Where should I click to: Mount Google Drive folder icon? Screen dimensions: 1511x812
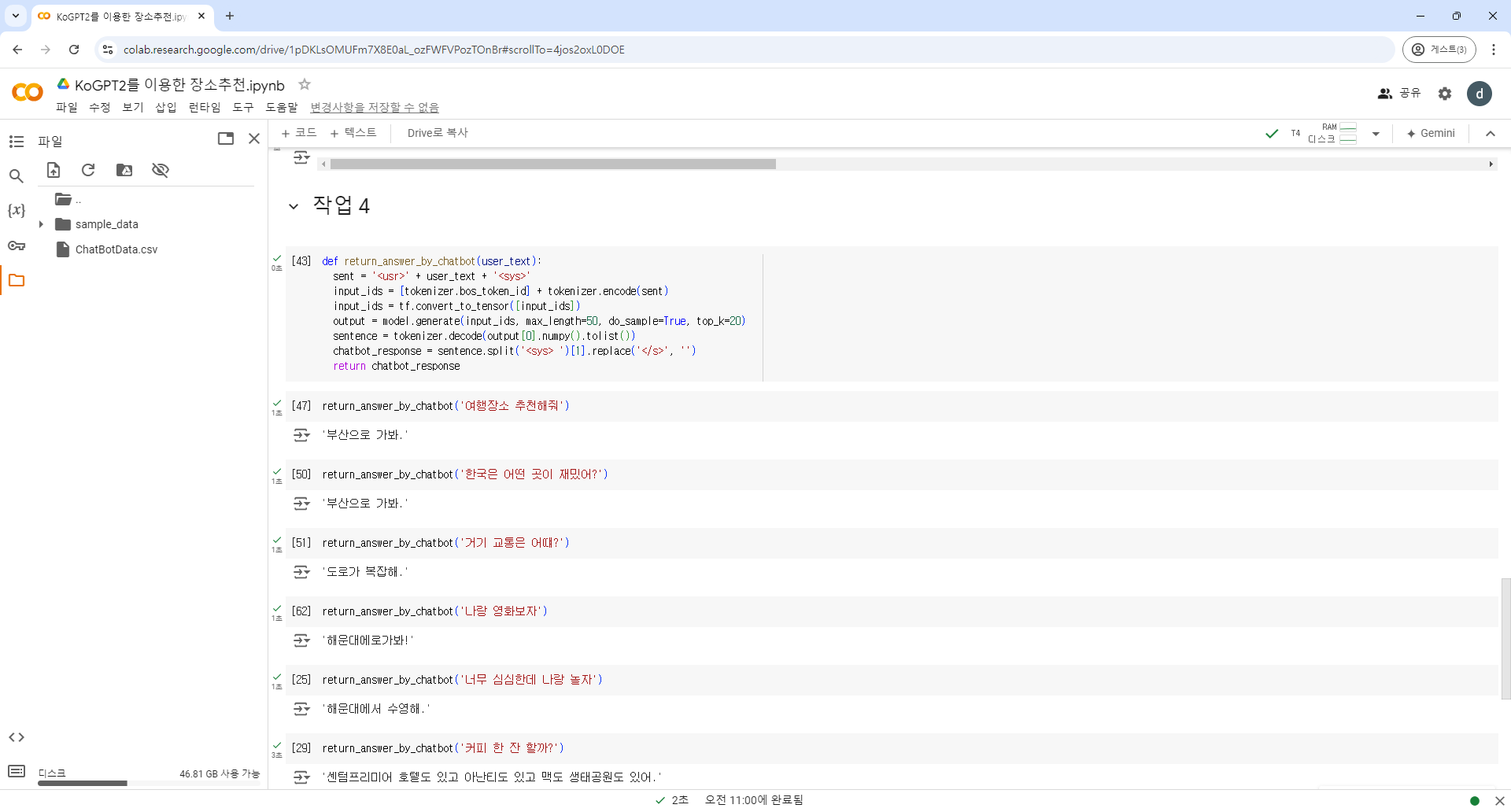point(124,170)
